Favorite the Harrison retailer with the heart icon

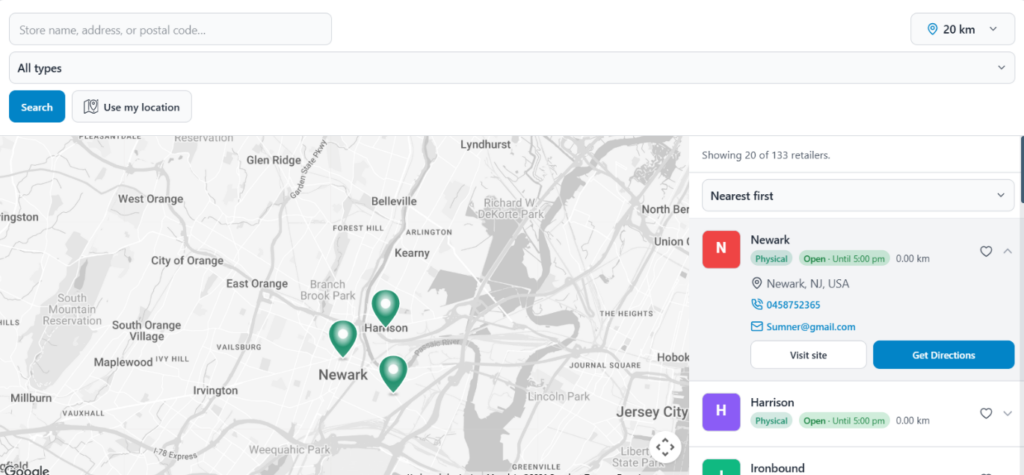pos(986,413)
